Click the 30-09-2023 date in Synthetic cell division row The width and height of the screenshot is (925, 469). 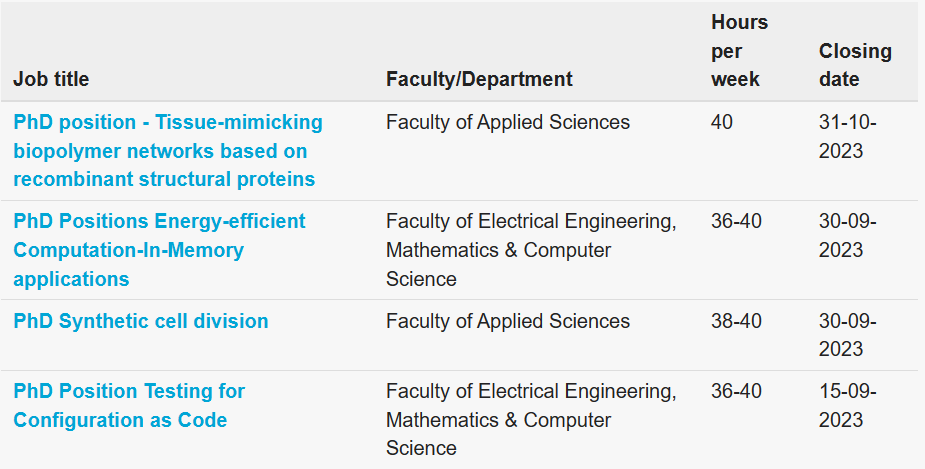pos(848,334)
